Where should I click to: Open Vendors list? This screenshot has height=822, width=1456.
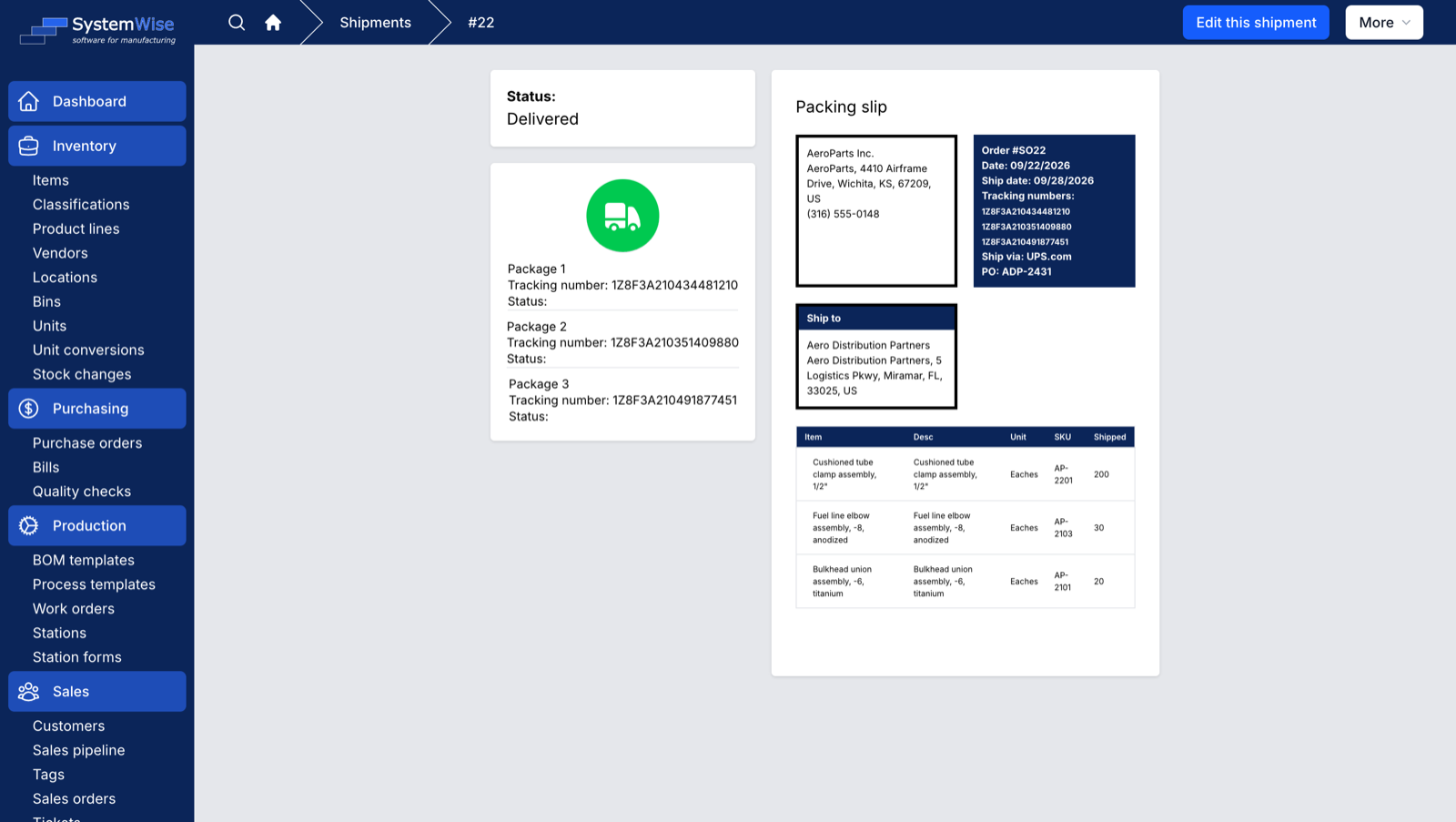[60, 253]
